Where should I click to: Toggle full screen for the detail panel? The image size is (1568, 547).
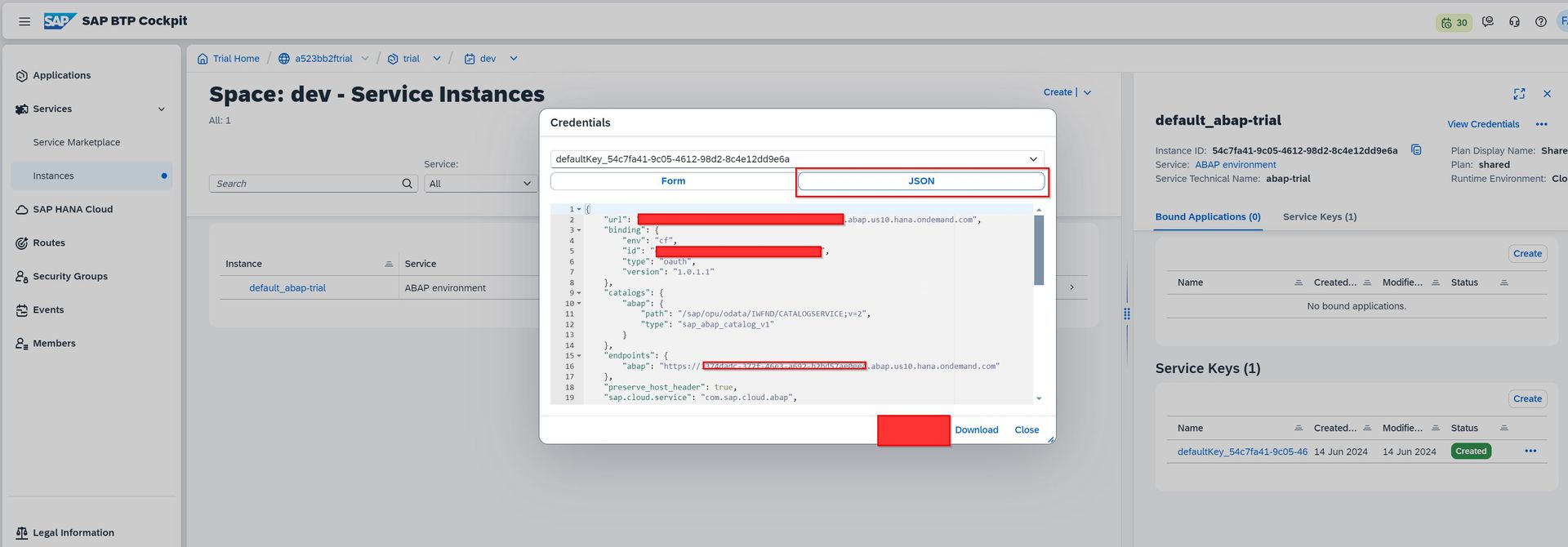click(x=1519, y=94)
